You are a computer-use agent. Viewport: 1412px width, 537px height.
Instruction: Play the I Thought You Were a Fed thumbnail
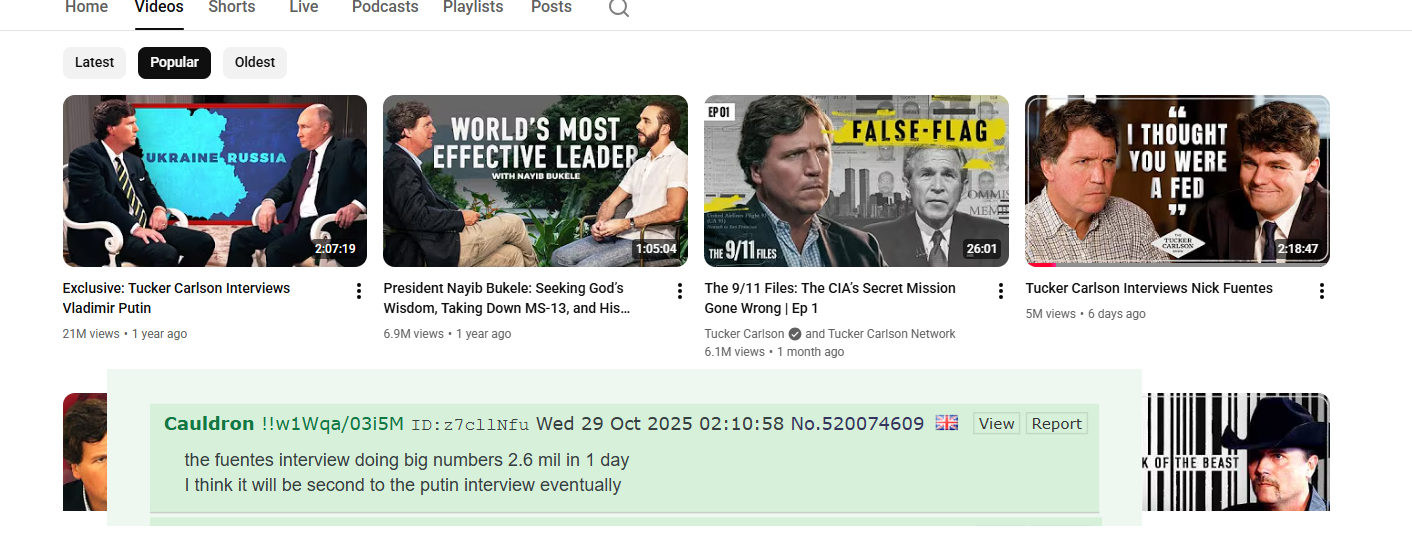point(1177,181)
